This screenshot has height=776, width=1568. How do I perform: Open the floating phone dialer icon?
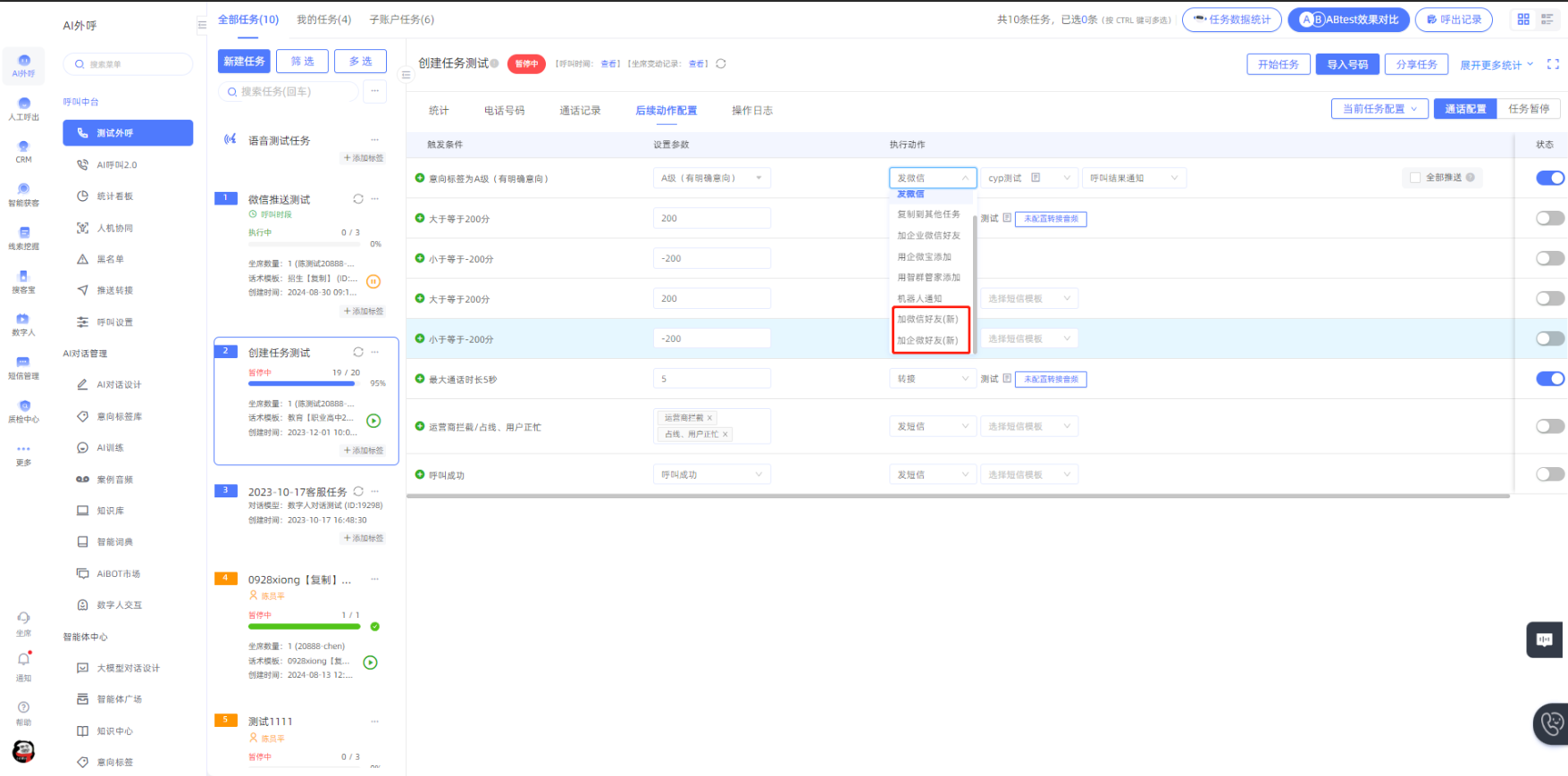pos(1553,723)
